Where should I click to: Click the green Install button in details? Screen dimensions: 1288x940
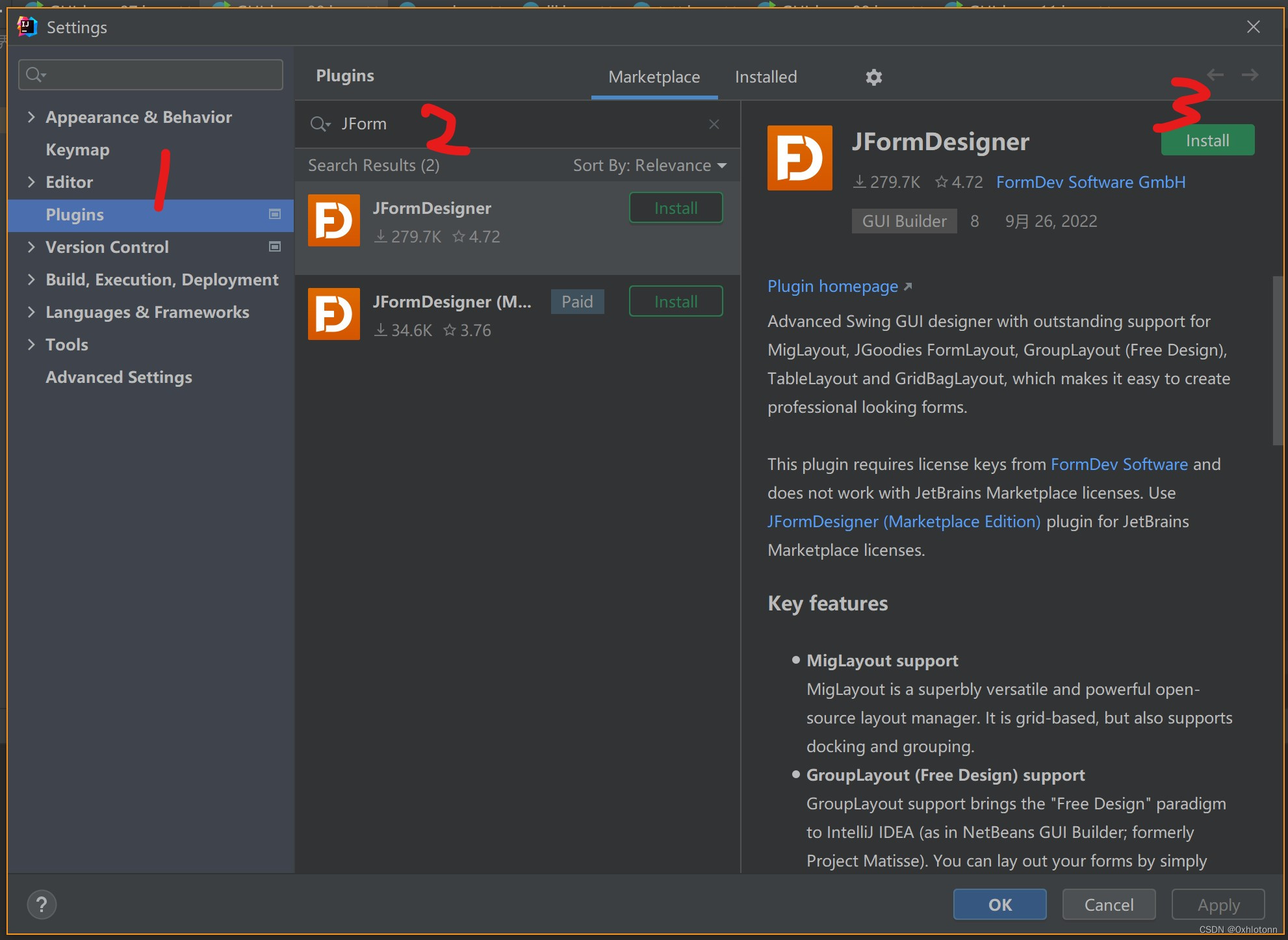click(1207, 140)
